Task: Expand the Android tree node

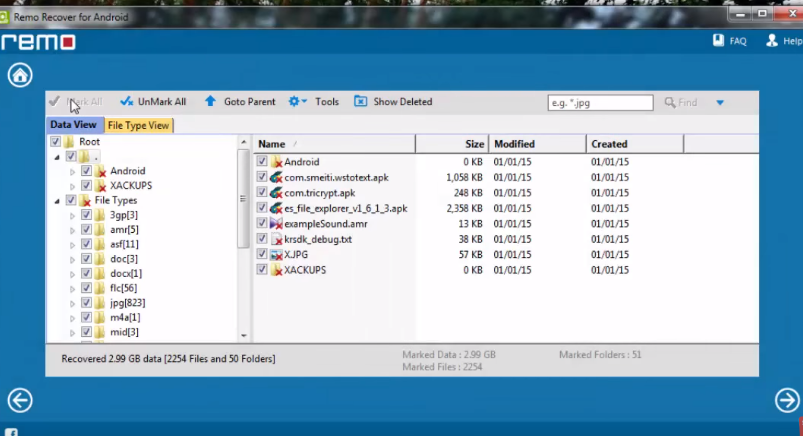Action: 72,172
